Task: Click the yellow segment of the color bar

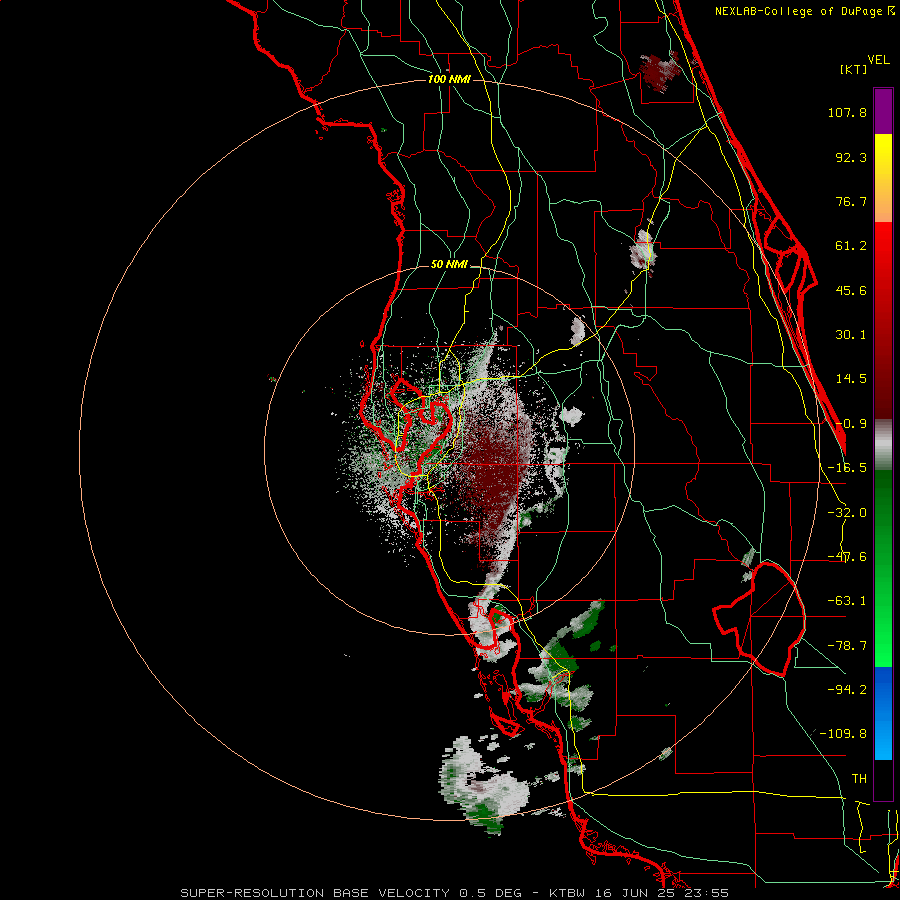Action: coord(883,178)
